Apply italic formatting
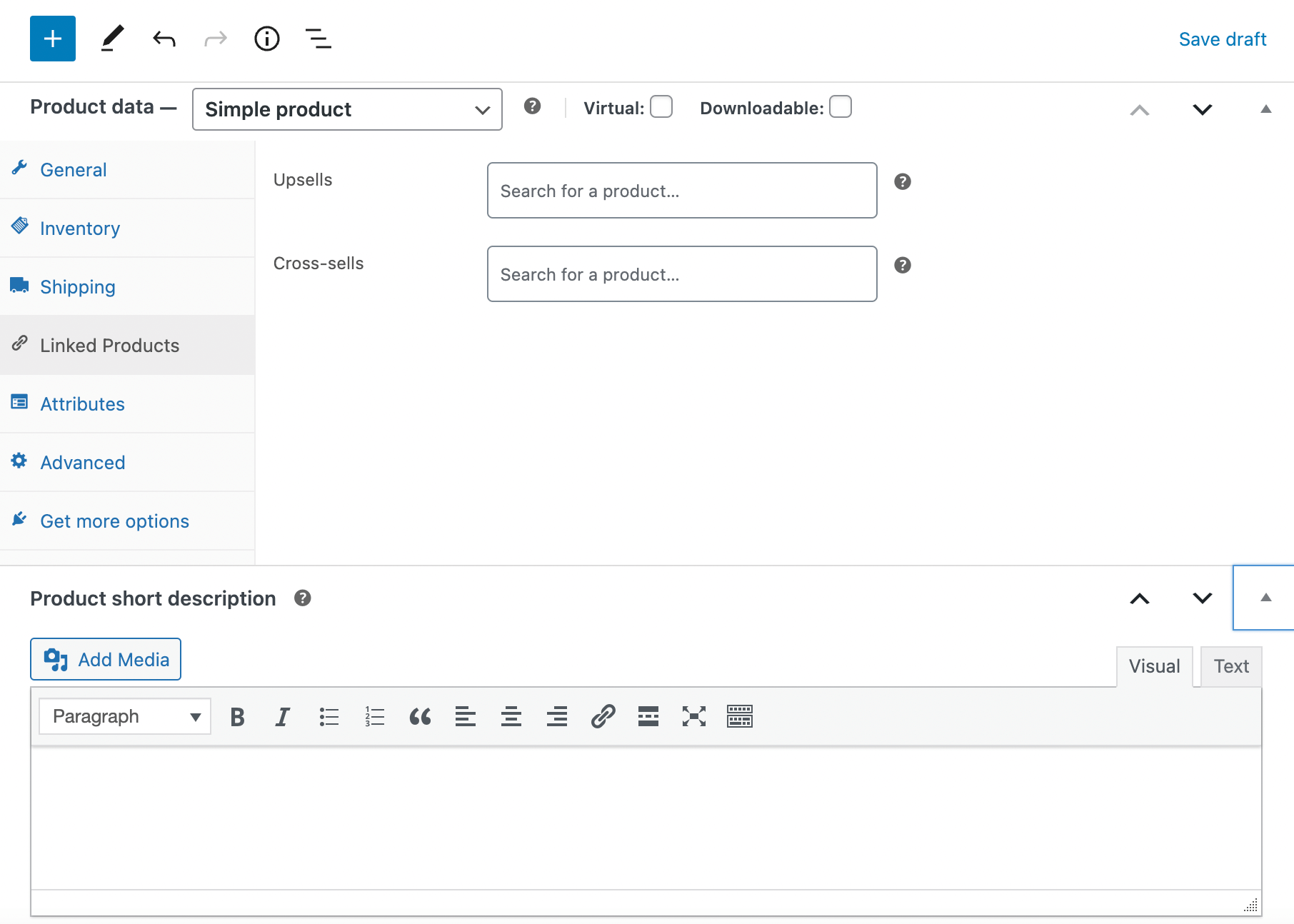1294x924 pixels. pos(282,716)
